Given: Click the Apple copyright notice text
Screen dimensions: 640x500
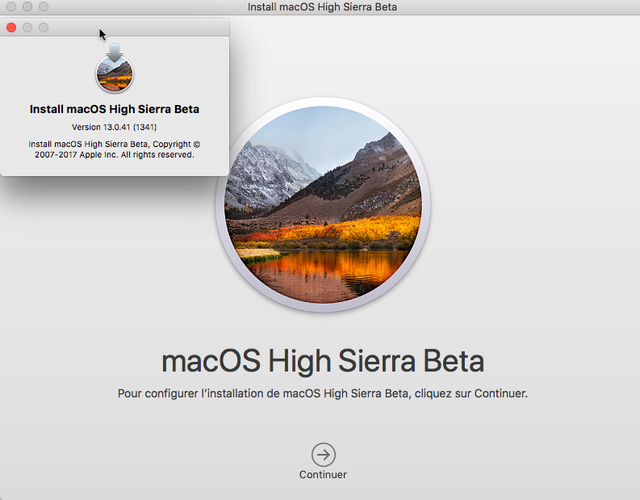Looking at the screenshot, I should pyautogui.click(x=114, y=149).
